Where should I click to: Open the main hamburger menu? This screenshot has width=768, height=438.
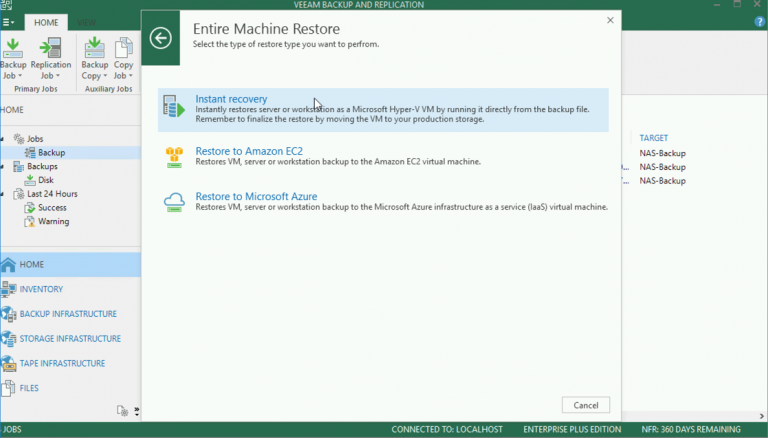point(8,23)
